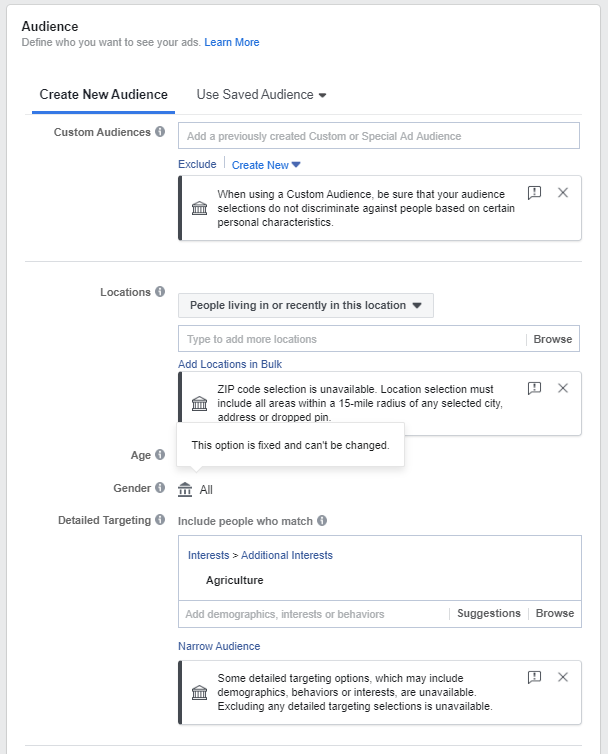Click the Custom Audiences input field
The image size is (608, 754).
(x=378, y=136)
